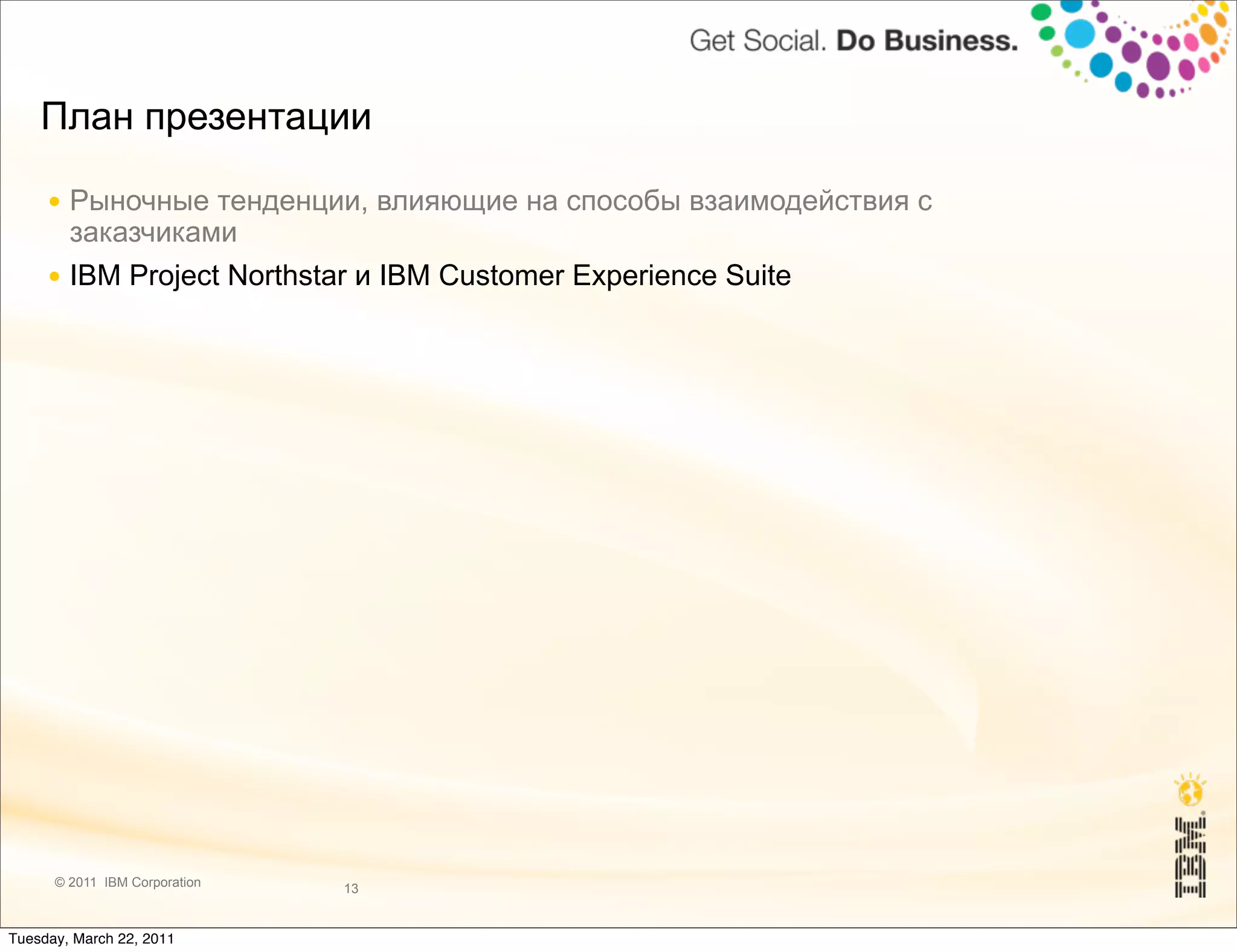Click the bold Do Business text

coord(927,41)
